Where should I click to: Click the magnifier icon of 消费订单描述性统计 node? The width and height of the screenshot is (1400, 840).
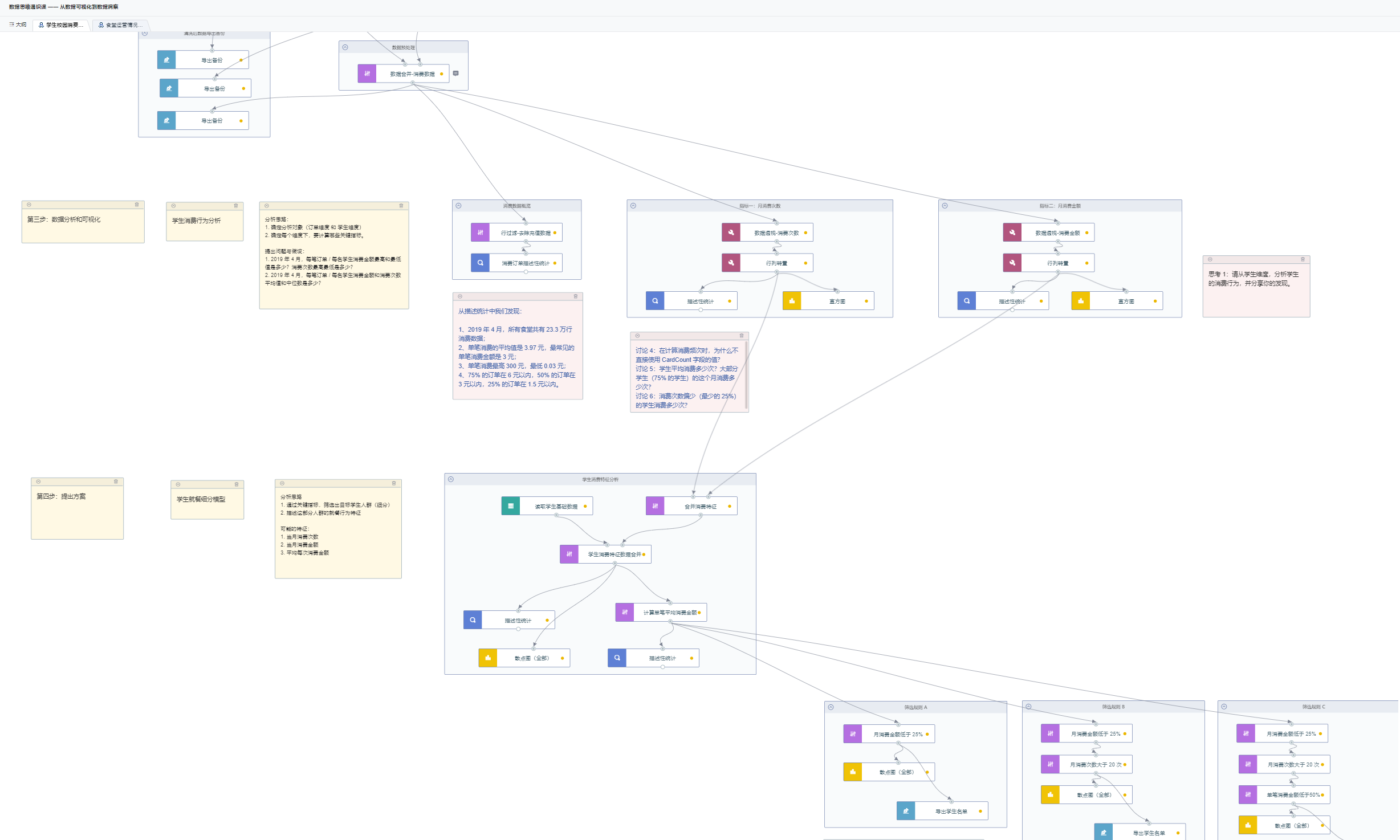[x=480, y=263]
